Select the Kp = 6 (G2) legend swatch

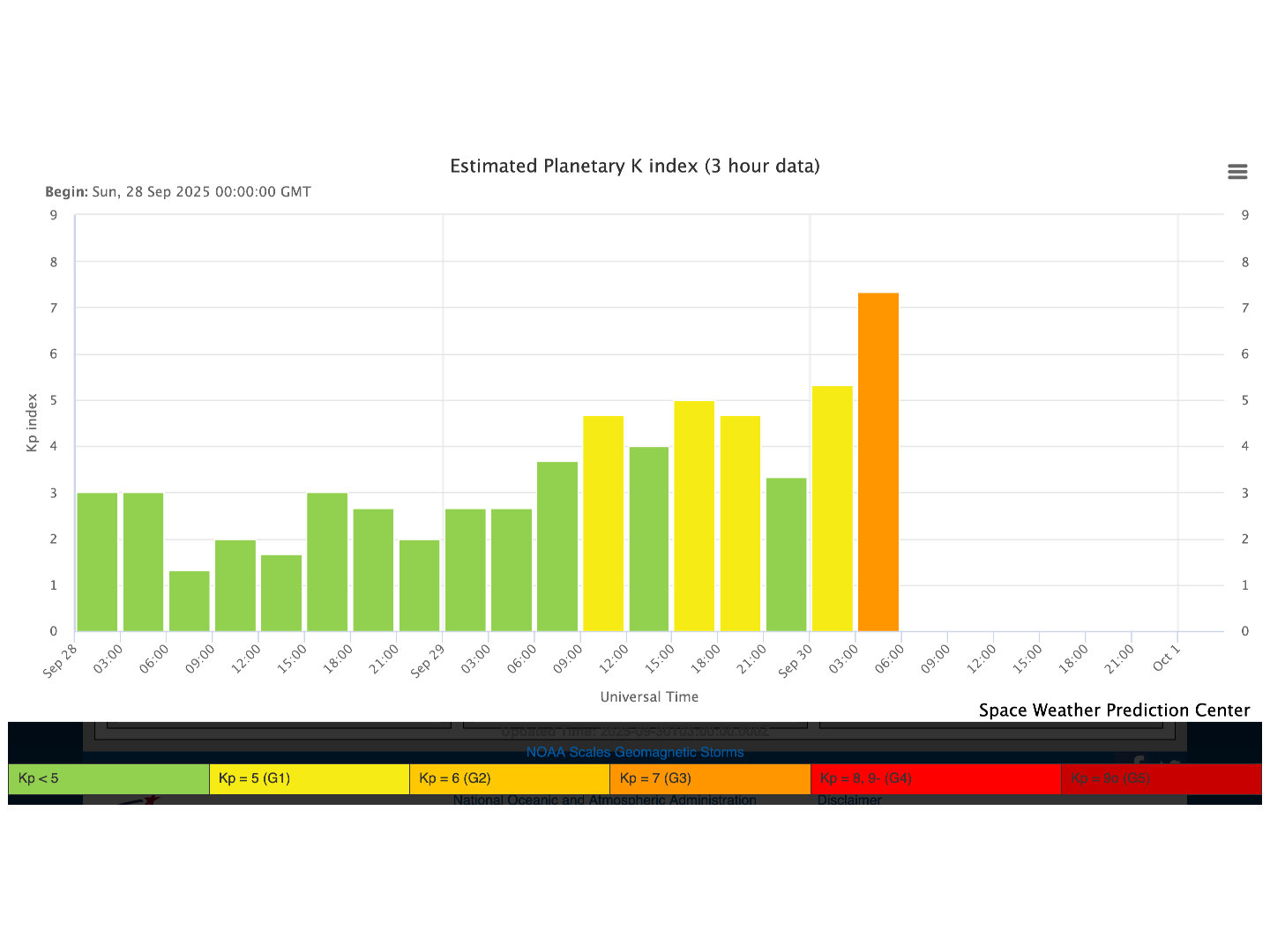click(509, 778)
